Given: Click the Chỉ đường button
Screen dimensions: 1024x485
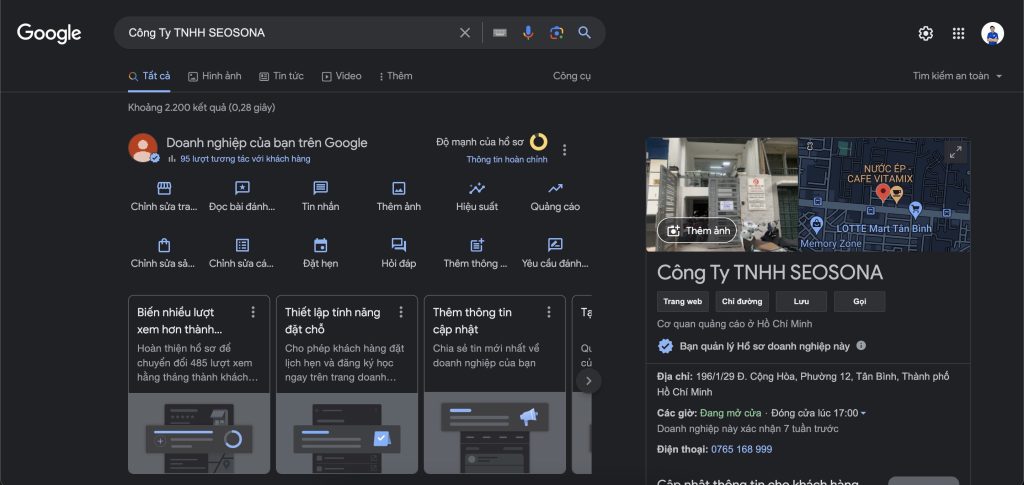Looking at the screenshot, I should click(x=742, y=302).
